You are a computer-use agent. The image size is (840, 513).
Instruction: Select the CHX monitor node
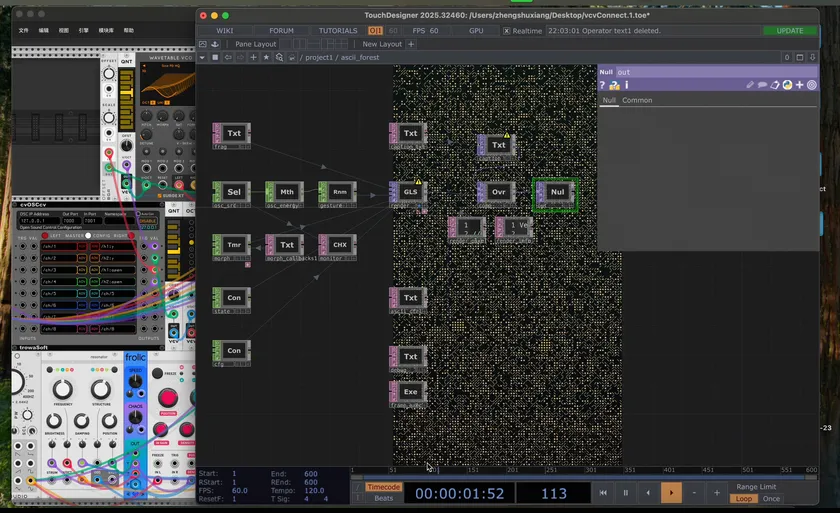(338, 245)
